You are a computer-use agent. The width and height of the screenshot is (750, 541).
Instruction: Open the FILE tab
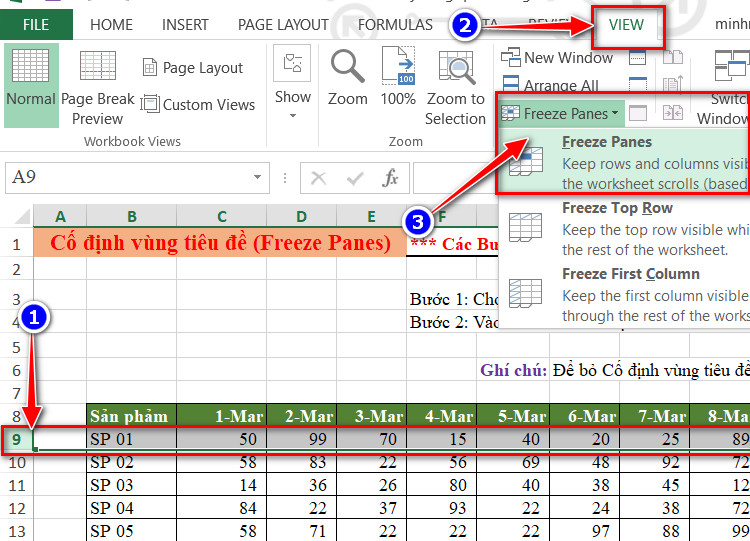click(36, 25)
